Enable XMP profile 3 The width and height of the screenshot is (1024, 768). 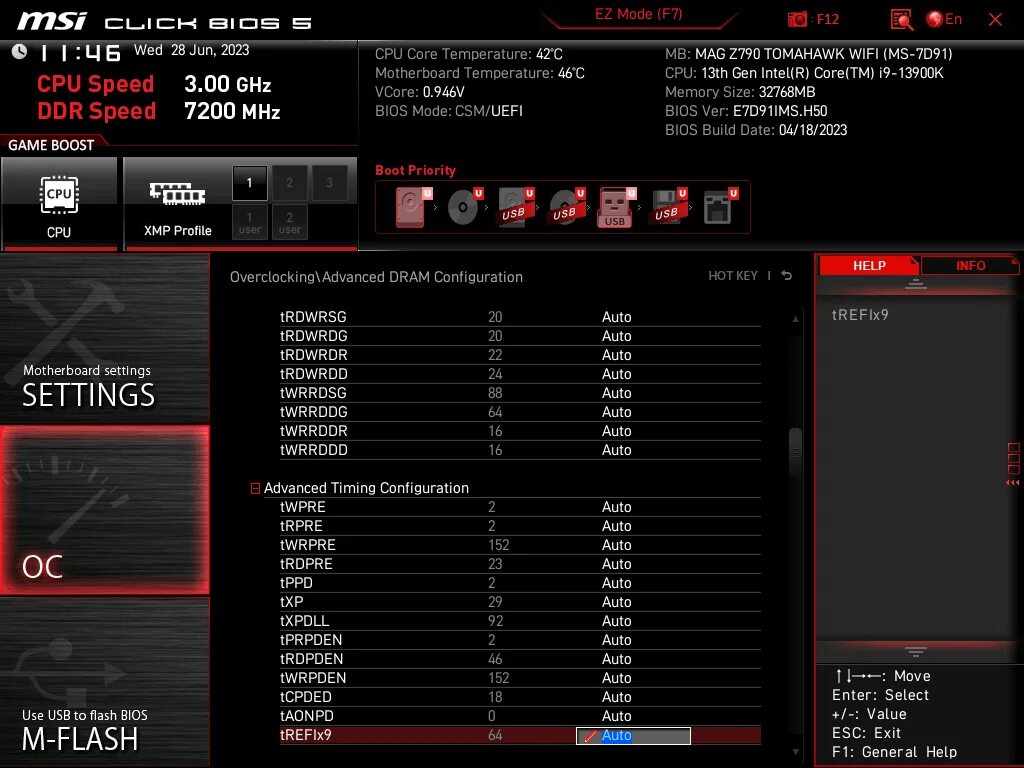pyautogui.click(x=329, y=183)
